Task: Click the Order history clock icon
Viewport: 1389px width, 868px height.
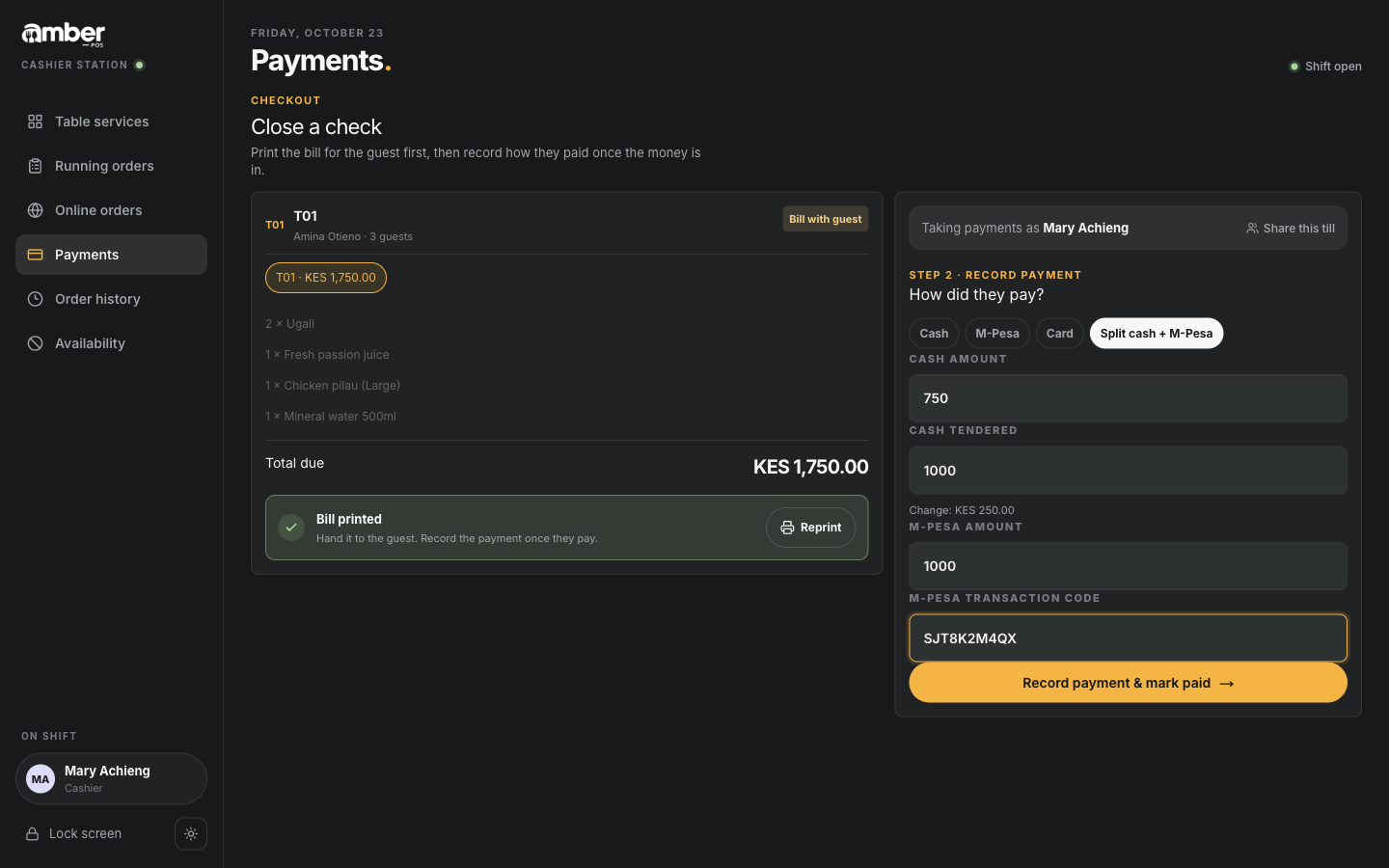Action: tap(35, 299)
